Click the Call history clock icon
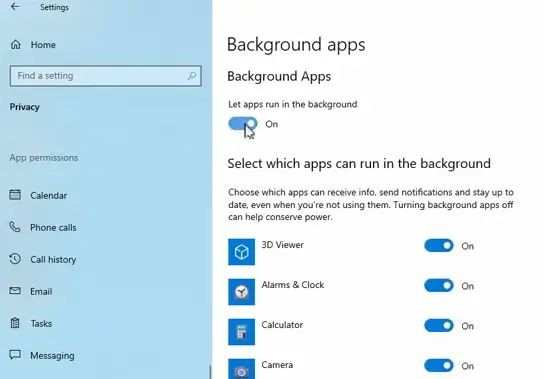Viewport: 544px width, 379px height. pos(15,259)
